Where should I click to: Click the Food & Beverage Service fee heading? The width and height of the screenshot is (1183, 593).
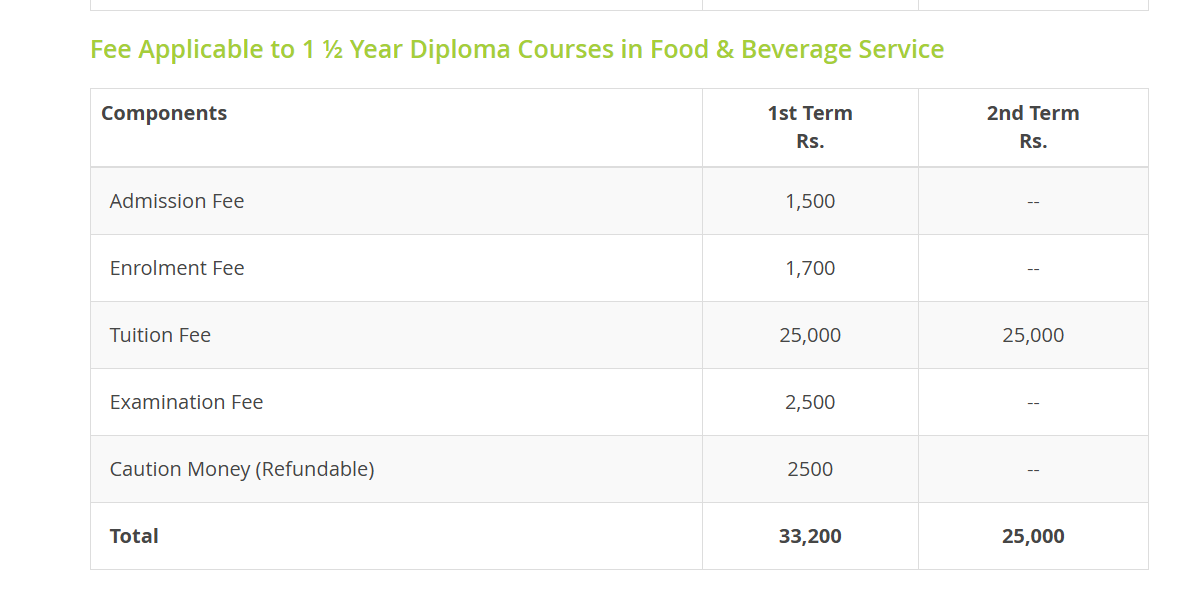click(517, 50)
